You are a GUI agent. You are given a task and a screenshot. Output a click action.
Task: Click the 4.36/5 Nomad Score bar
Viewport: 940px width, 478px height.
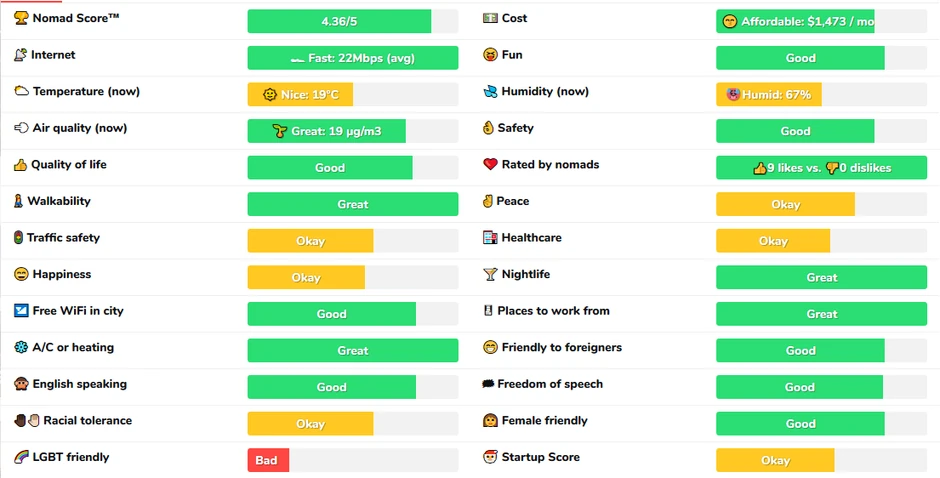click(x=339, y=21)
